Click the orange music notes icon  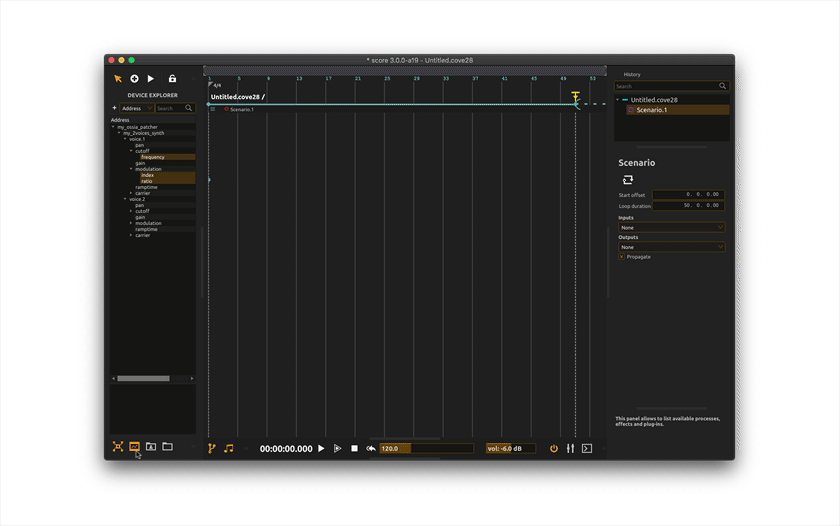click(229, 448)
